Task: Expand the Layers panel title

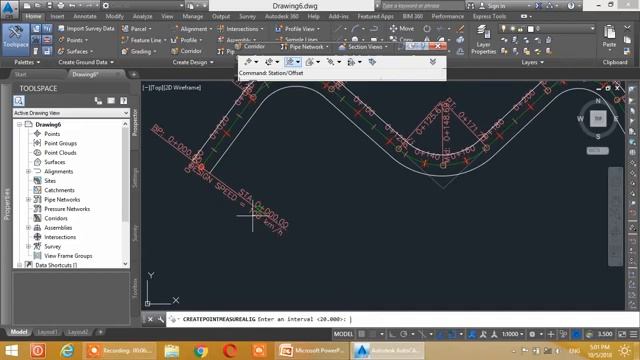Action: 532,62
